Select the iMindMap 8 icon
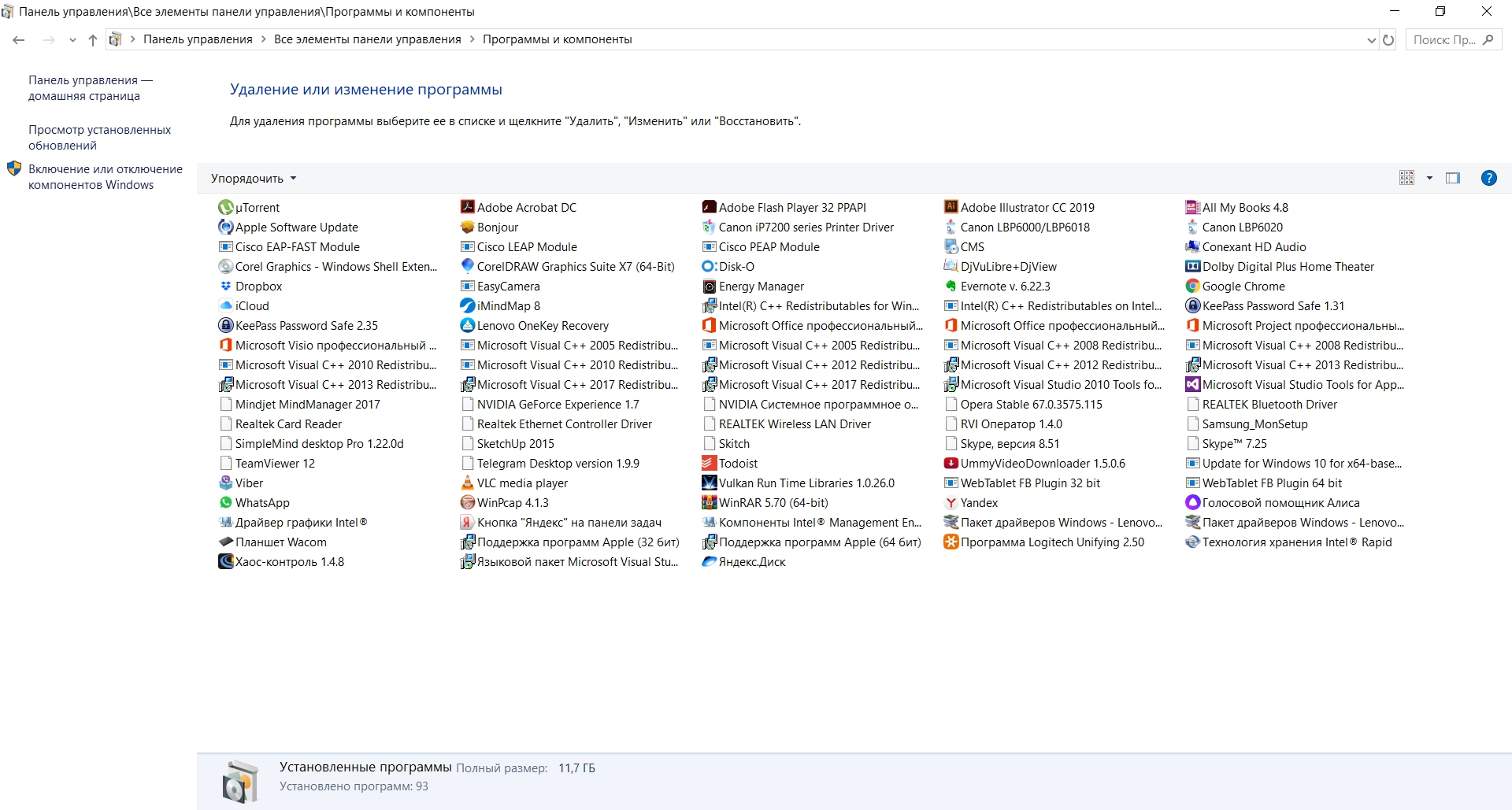This screenshot has height=810, width=1512. (x=468, y=306)
